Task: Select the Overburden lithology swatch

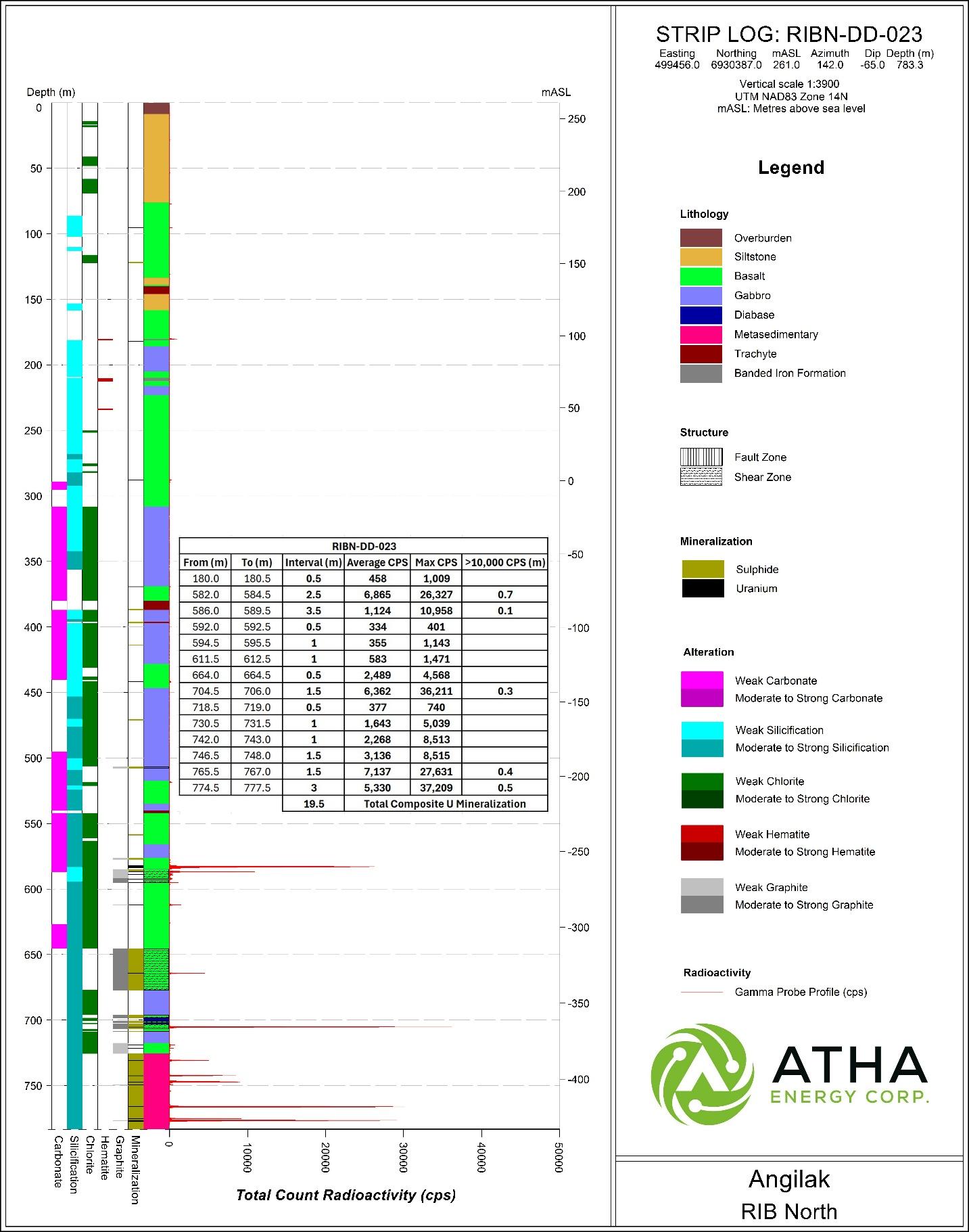Action: [x=701, y=237]
